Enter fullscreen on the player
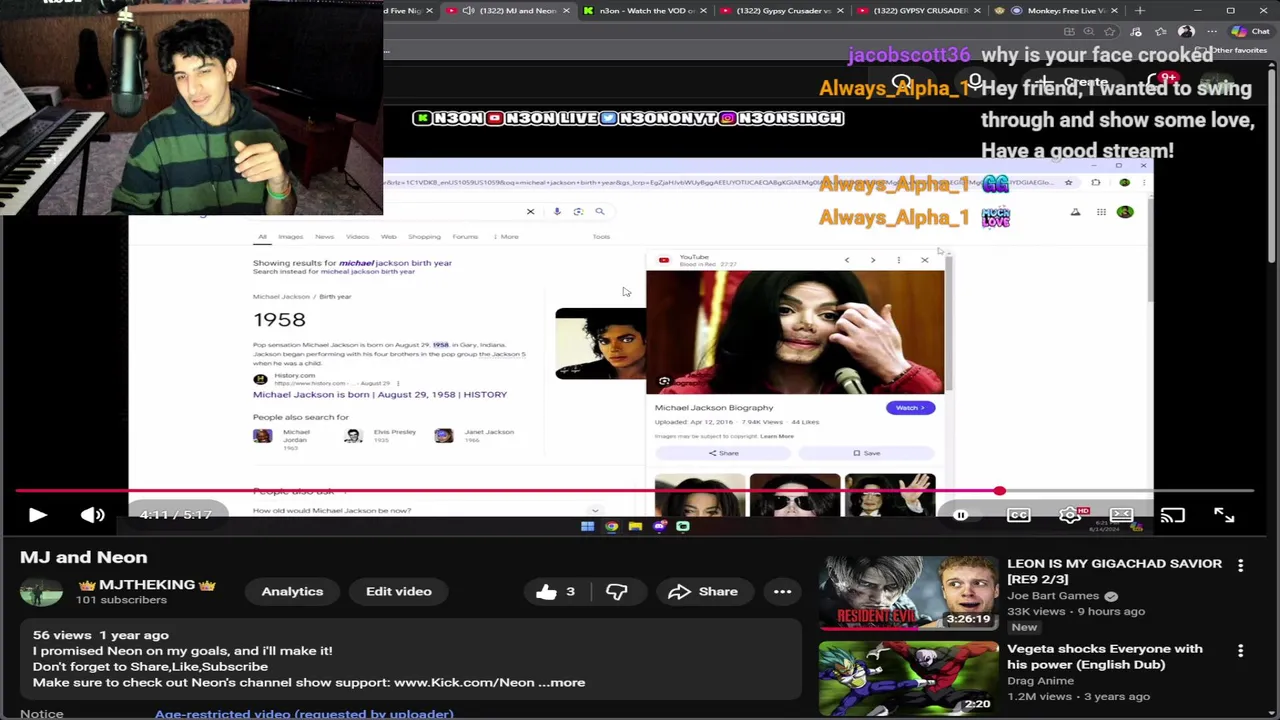The height and width of the screenshot is (720, 1280). point(1224,515)
